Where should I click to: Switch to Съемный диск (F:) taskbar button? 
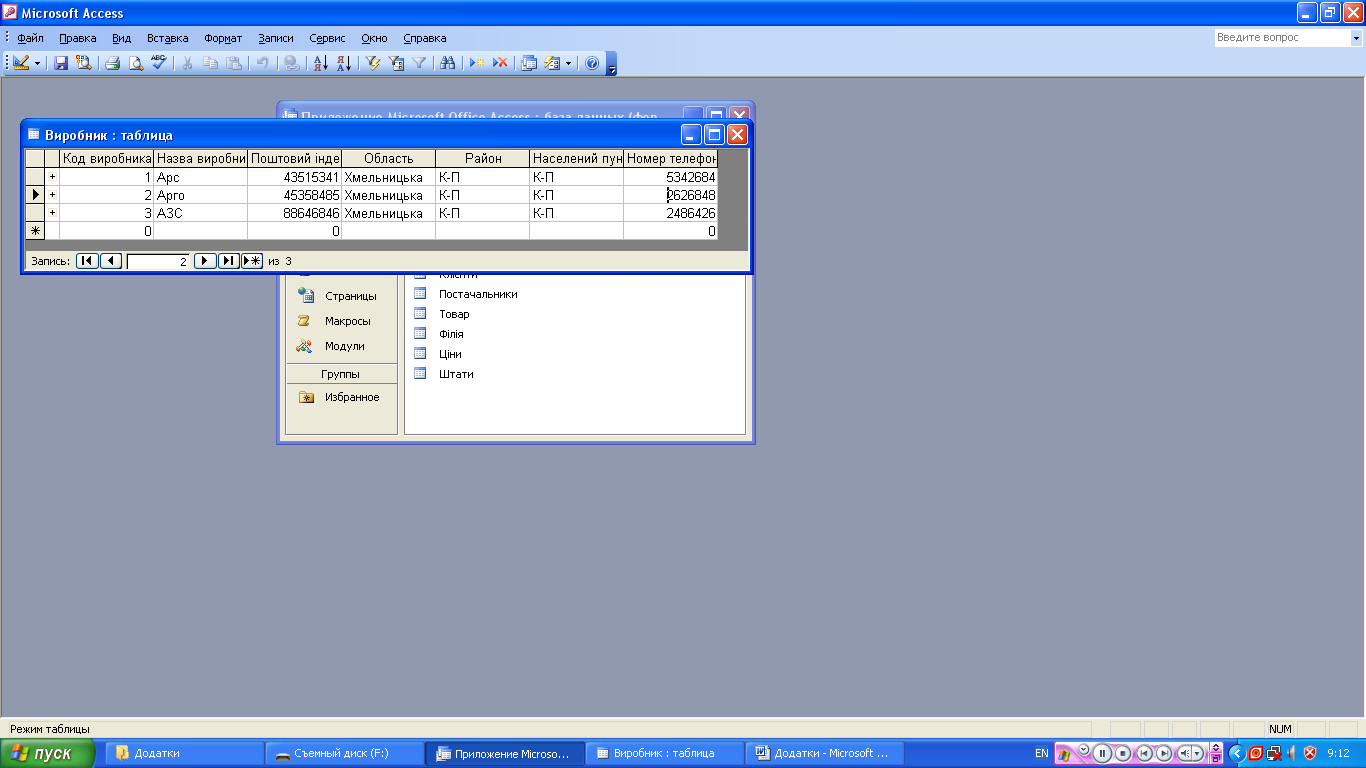tap(343, 753)
